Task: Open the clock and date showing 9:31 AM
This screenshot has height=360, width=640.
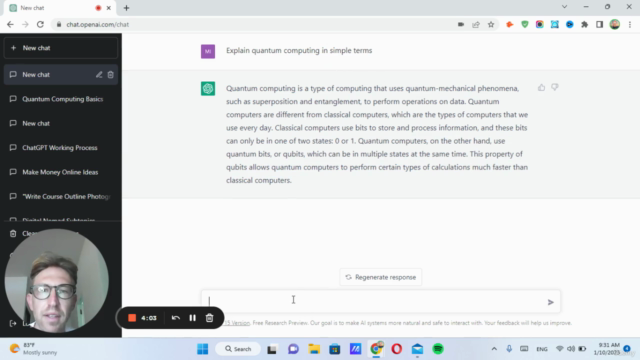Action: point(607,349)
